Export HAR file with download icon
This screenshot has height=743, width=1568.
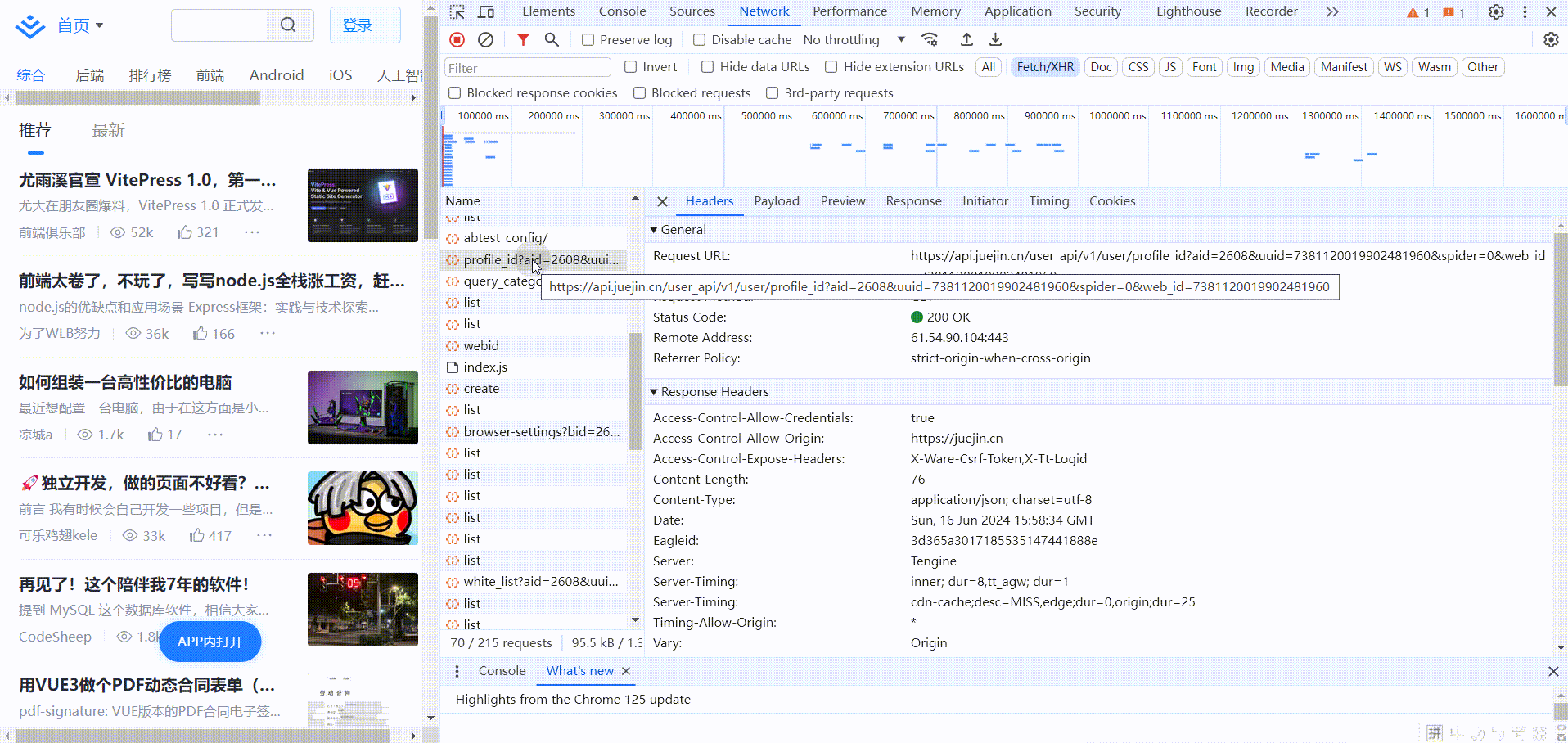pyautogui.click(x=995, y=39)
